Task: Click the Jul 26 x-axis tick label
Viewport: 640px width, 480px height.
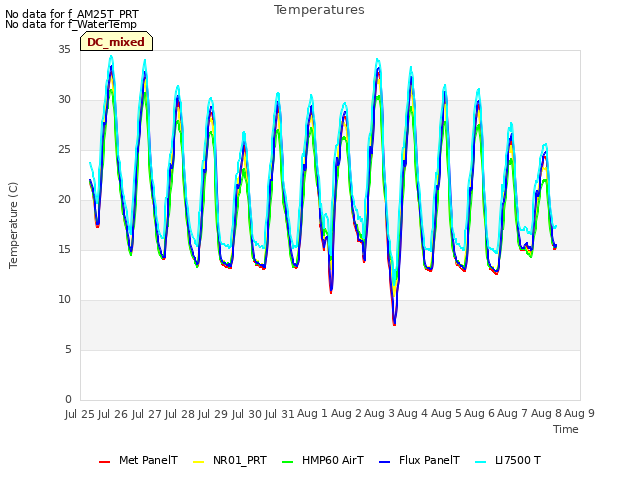Action: coord(113,414)
